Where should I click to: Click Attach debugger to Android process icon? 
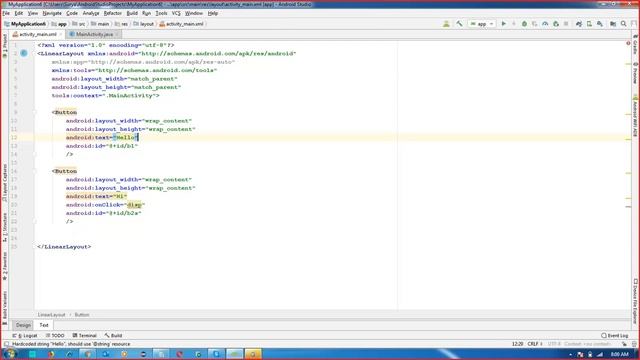(556, 24)
